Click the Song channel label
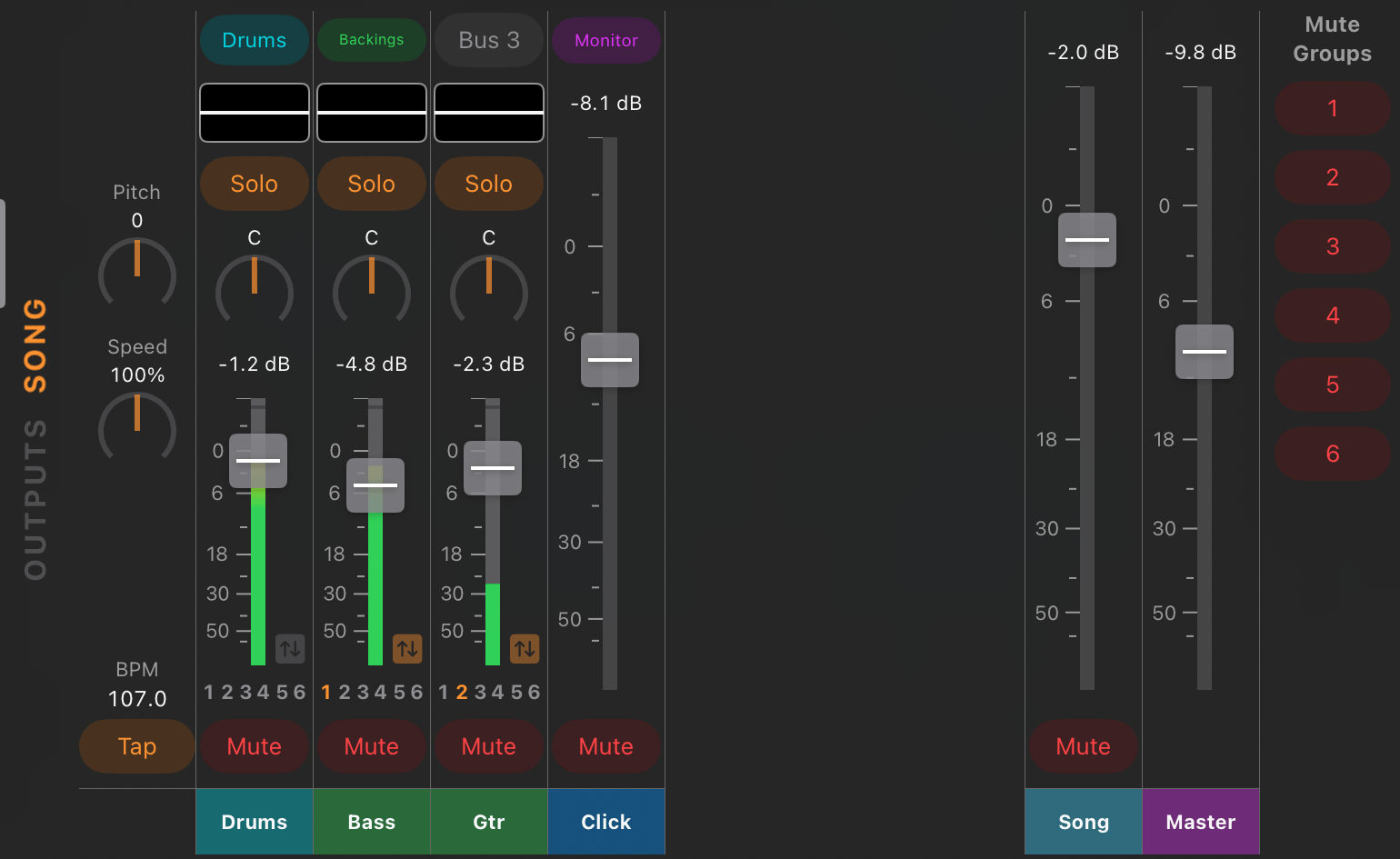Screen dimensions: 1400x859 coord(1083,821)
